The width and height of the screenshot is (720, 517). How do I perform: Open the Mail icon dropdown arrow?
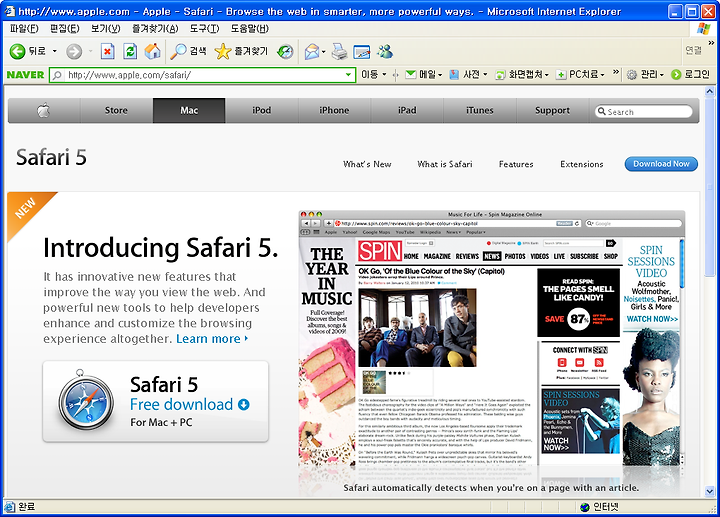point(324,51)
